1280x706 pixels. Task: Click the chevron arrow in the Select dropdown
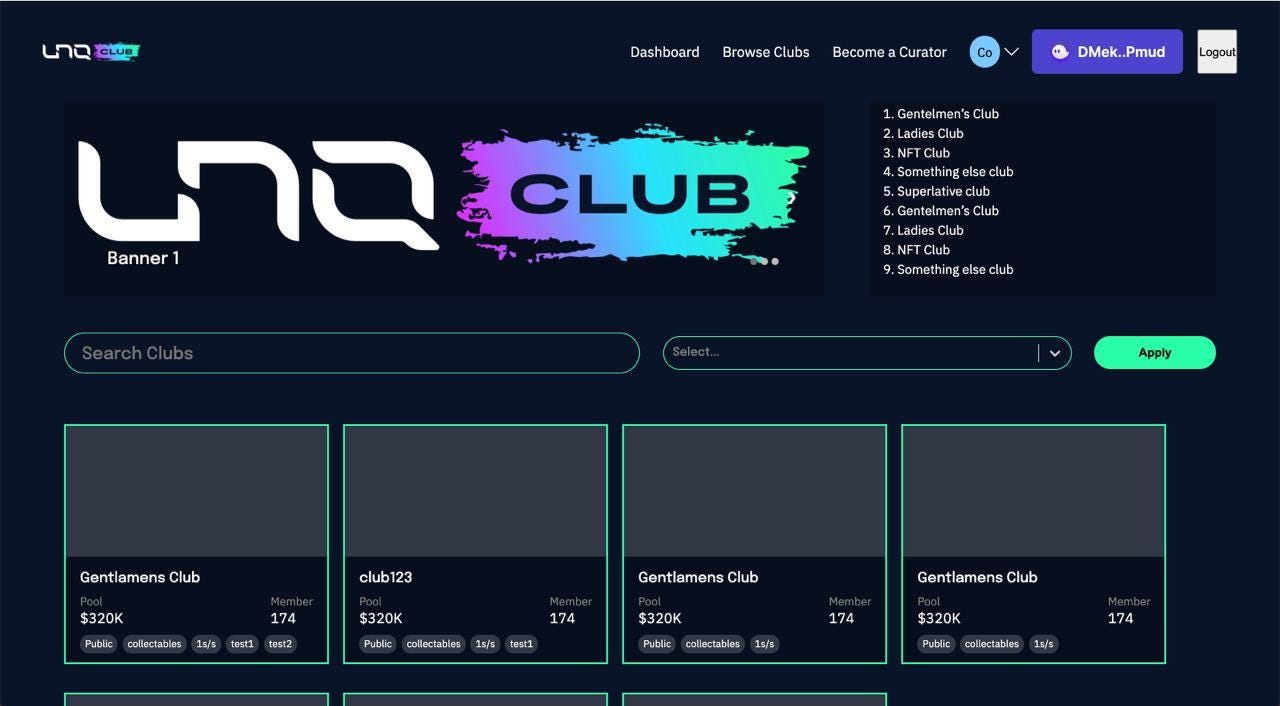pos(1055,353)
